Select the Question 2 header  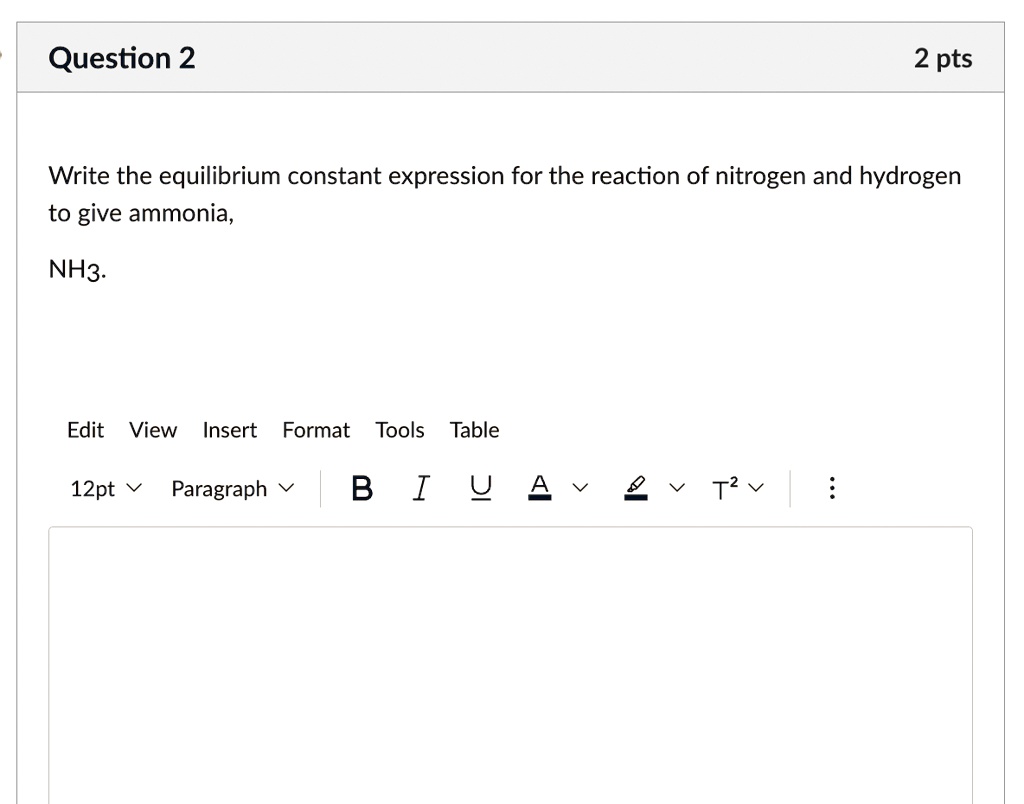[x=121, y=57]
